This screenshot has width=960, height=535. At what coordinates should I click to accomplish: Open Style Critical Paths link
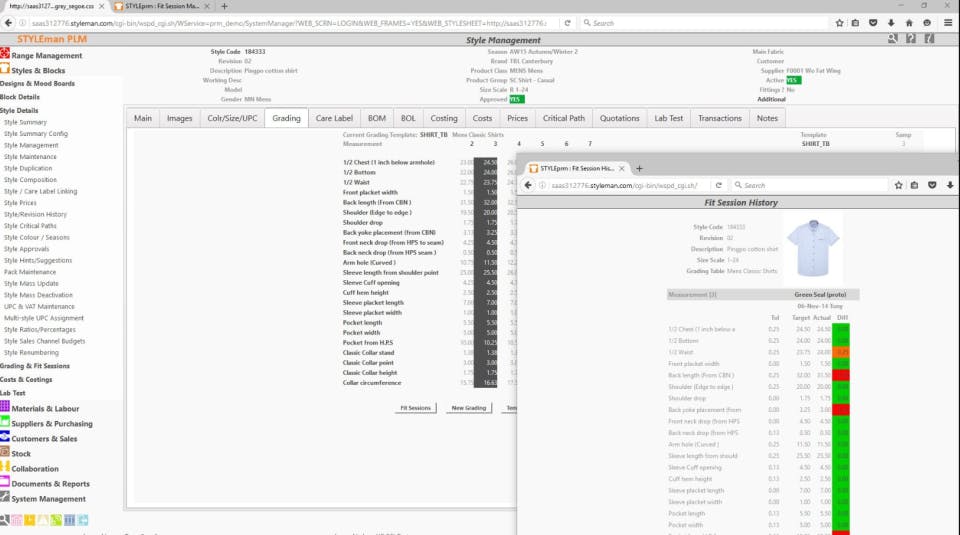tap(30, 226)
